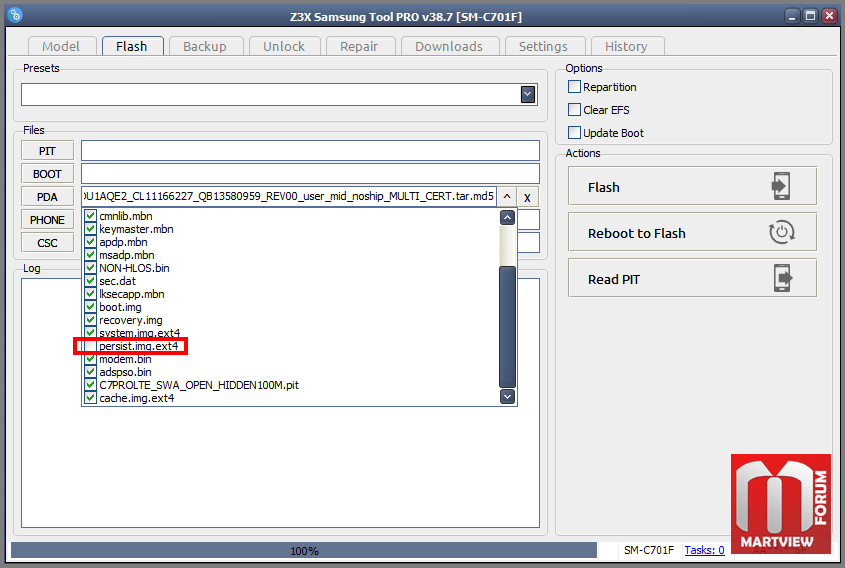Close the Z3X Samsung Tool window
The width and height of the screenshot is (845, 568).
click(829, 16)
